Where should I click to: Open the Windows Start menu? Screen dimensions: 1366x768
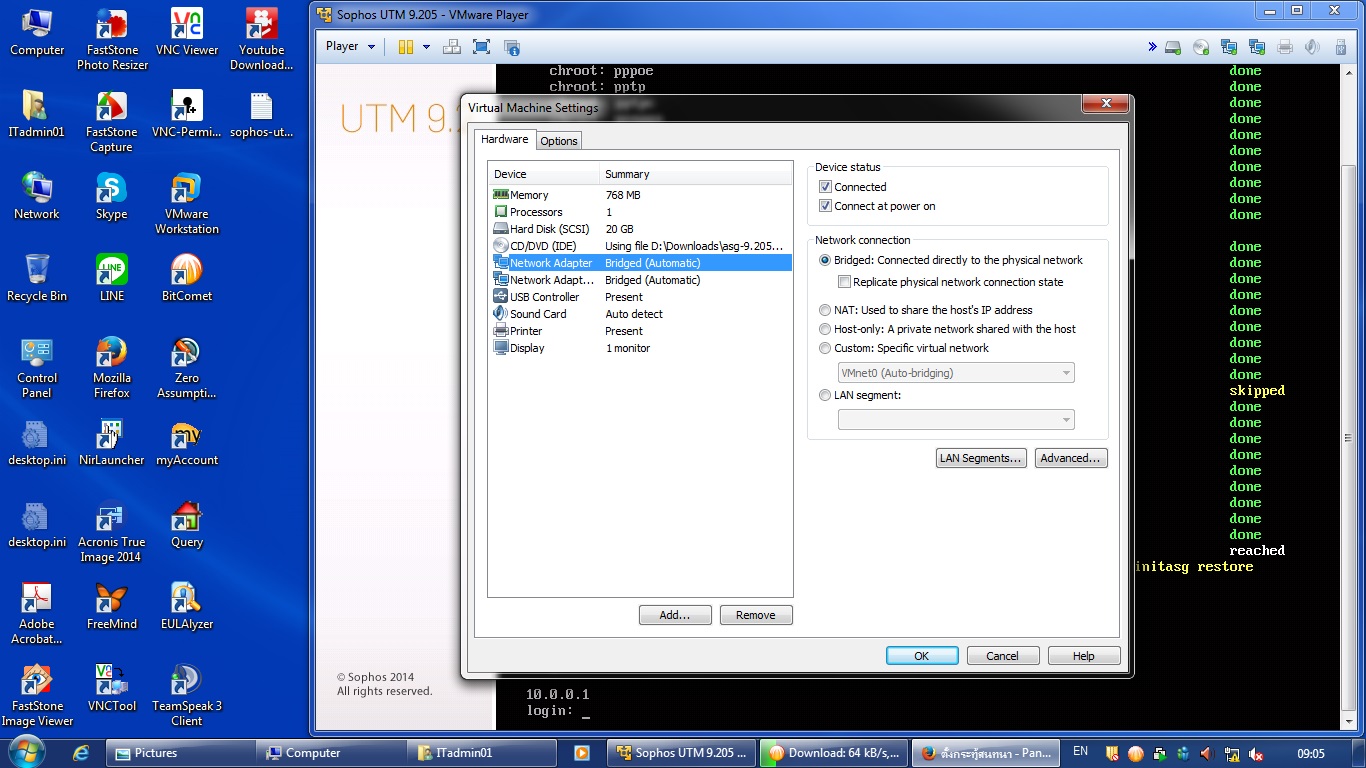click(25, 752)
